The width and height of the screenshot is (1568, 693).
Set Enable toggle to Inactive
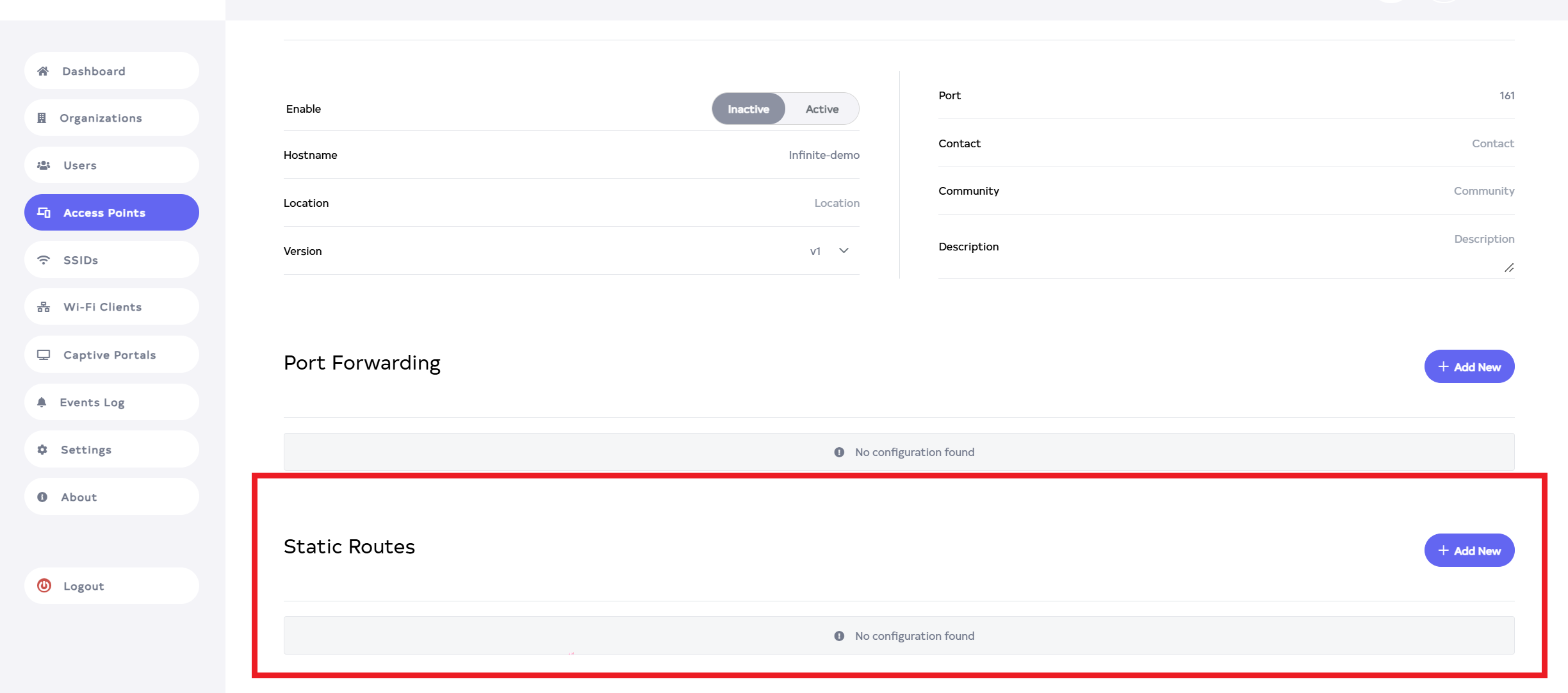pyautogui.click(x=748, y=109)
